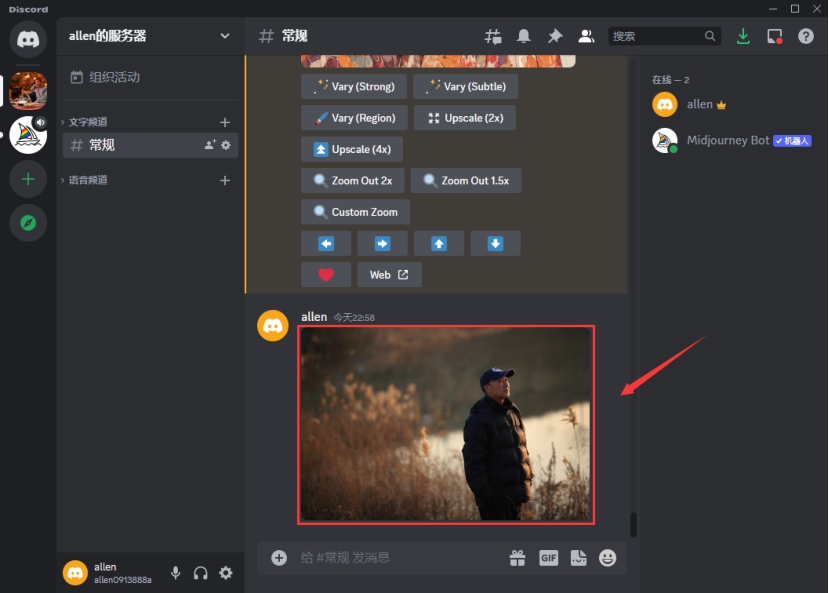Open the Explore Discoverable Servers compass icon
The width and height of the screenshot is (829, 593).
coord(28,223)
